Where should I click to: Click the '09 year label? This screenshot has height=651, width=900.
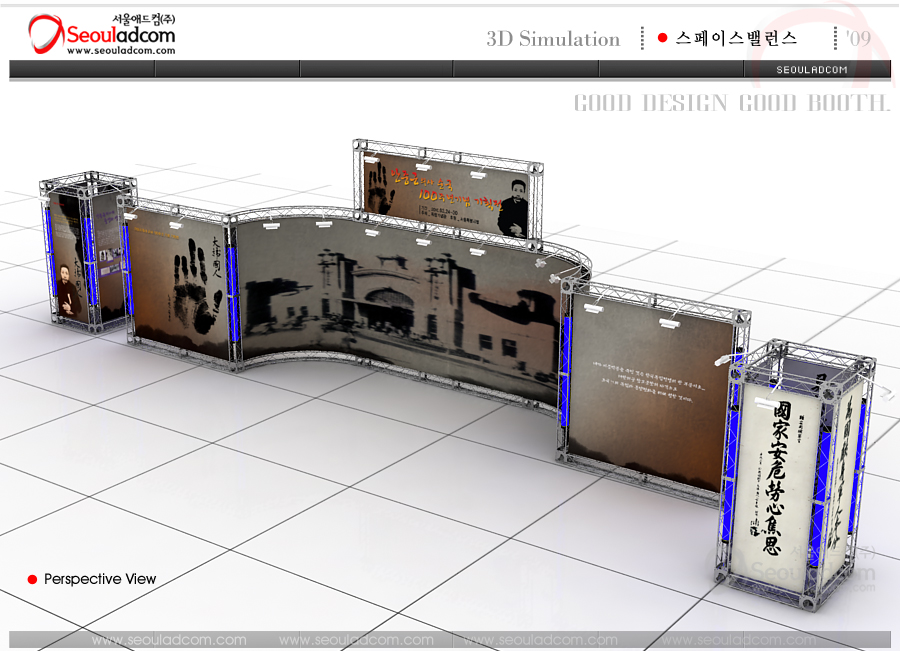(857, 38)
